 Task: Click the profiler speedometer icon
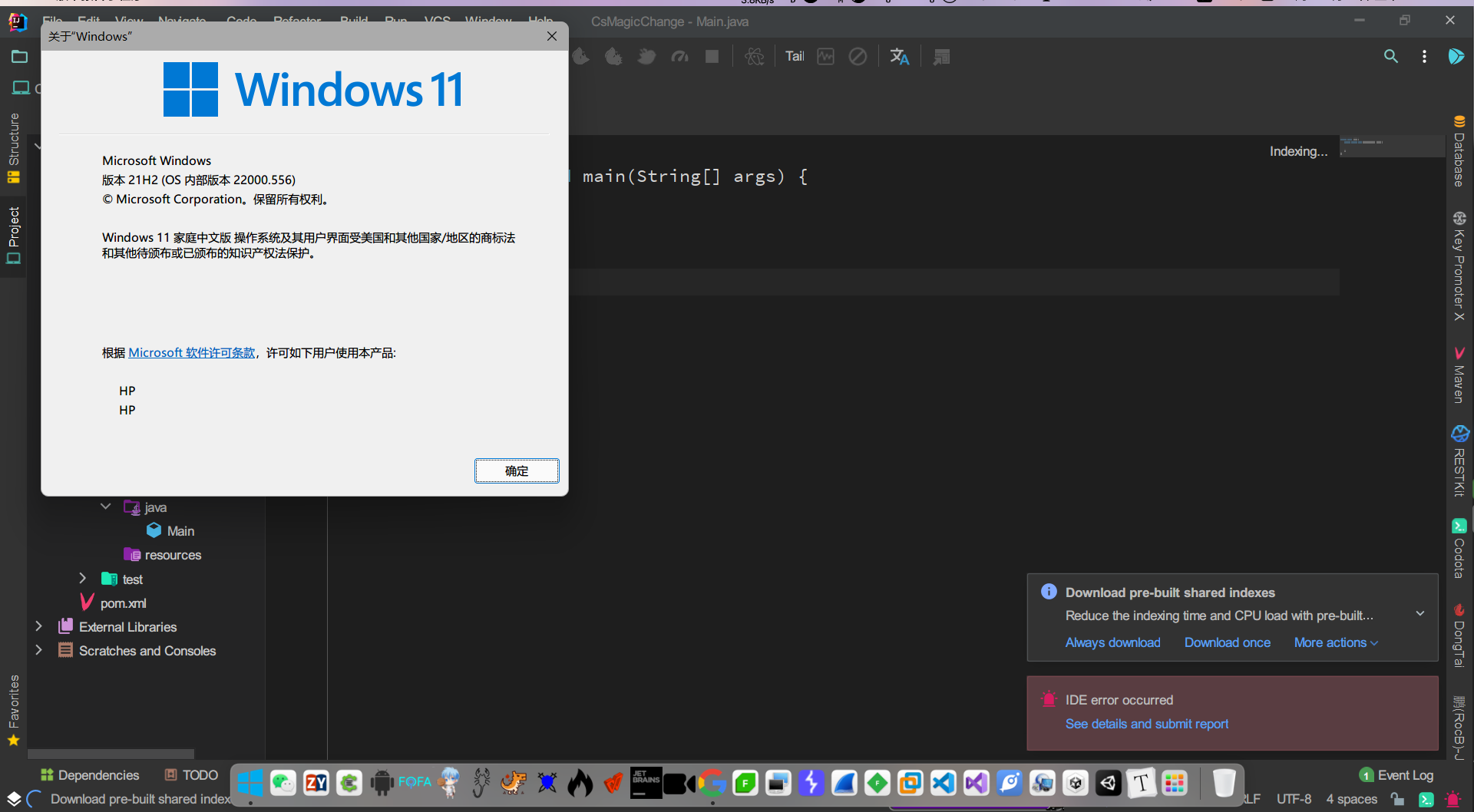click(679, 56)
